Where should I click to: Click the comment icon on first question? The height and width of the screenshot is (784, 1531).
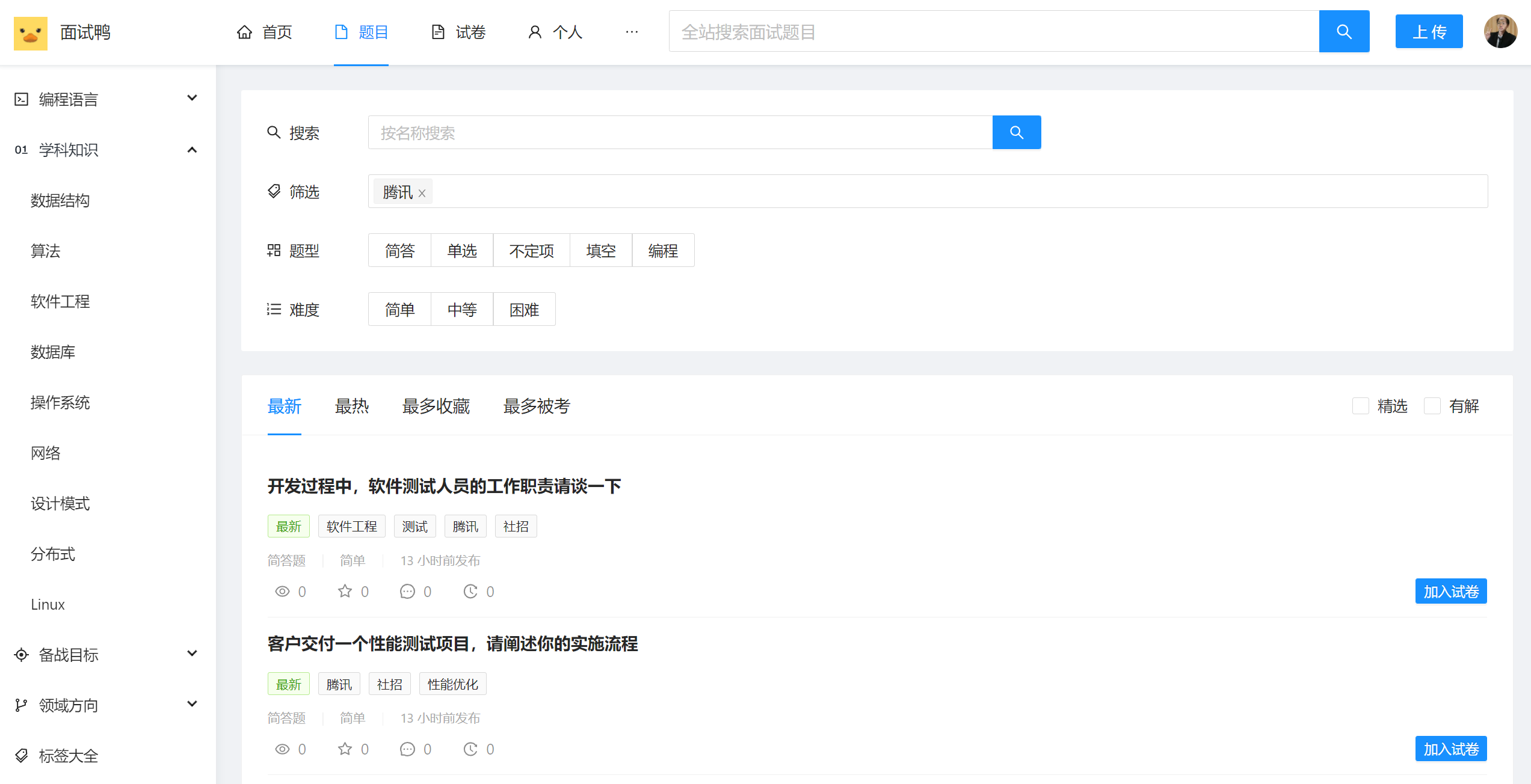407,591
